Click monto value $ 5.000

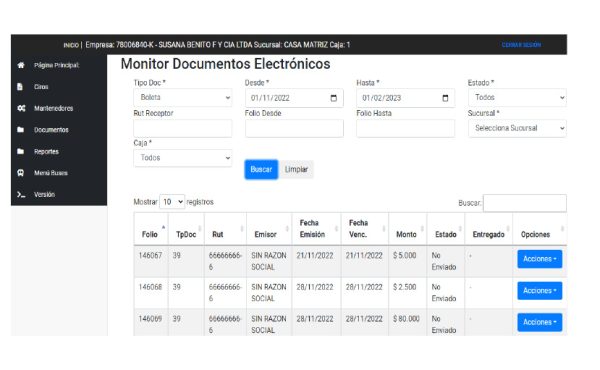[x=404, y=255]
